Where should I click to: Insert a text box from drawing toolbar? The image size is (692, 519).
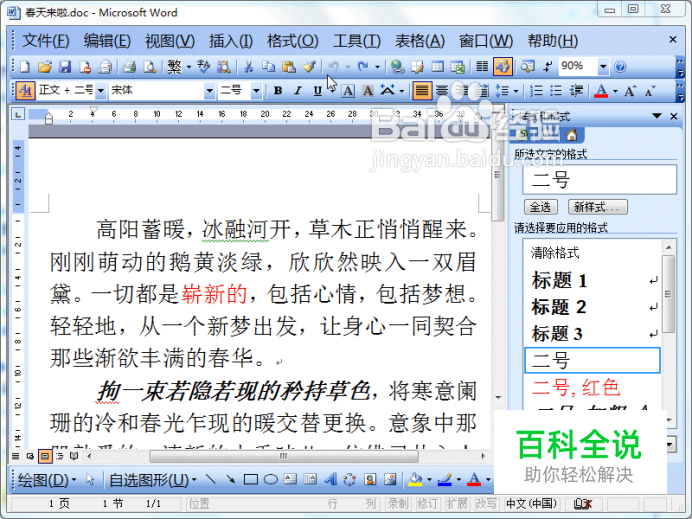(x=290, y=479)
